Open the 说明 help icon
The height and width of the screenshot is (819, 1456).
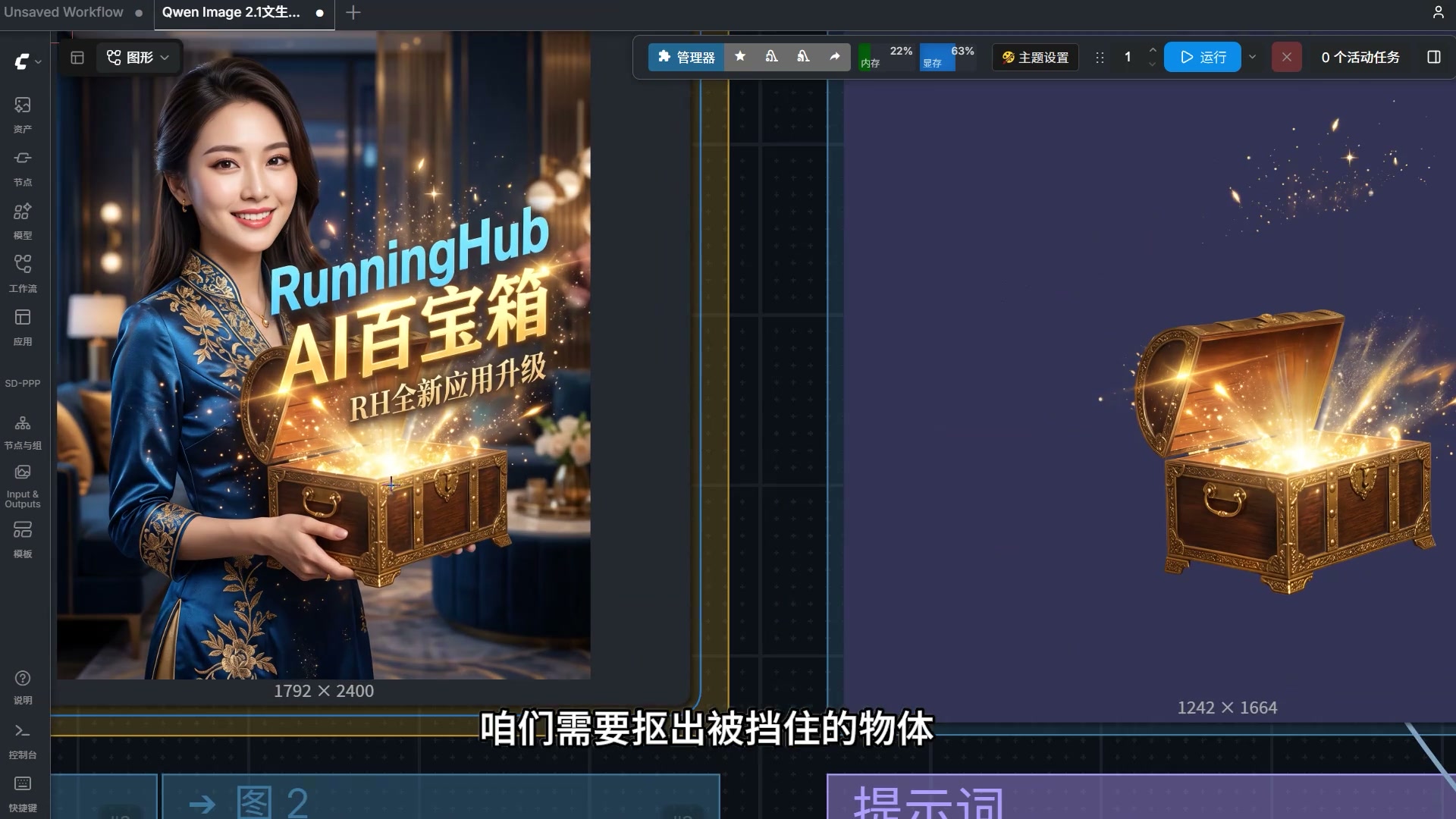23,687
